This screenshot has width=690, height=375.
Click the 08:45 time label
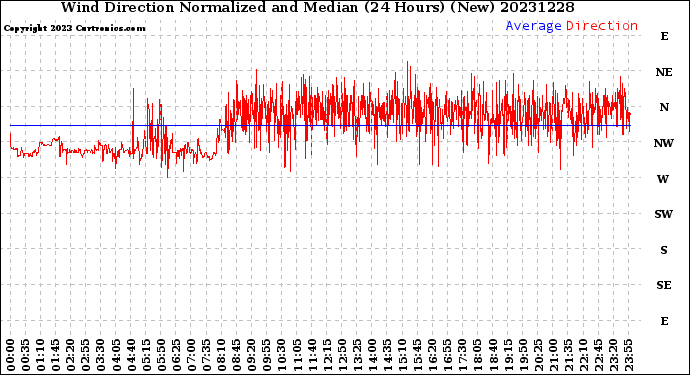(237, 355)
